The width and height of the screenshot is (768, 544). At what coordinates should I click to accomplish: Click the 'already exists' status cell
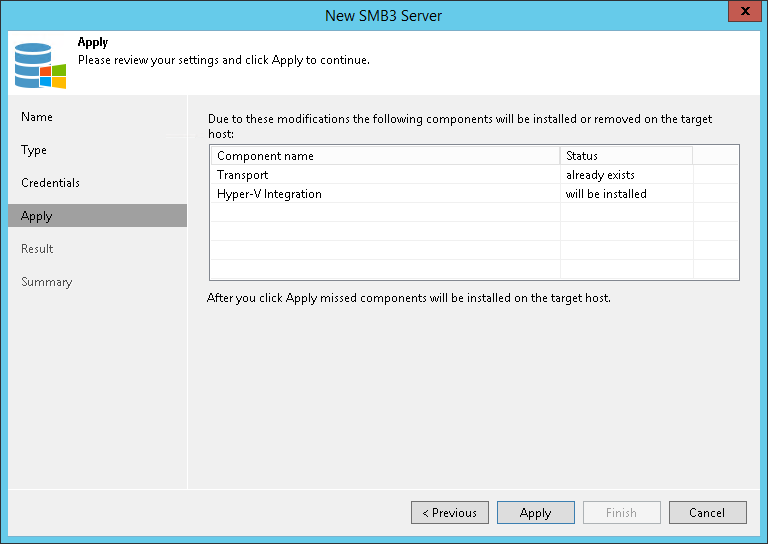(x=600, y=175)
